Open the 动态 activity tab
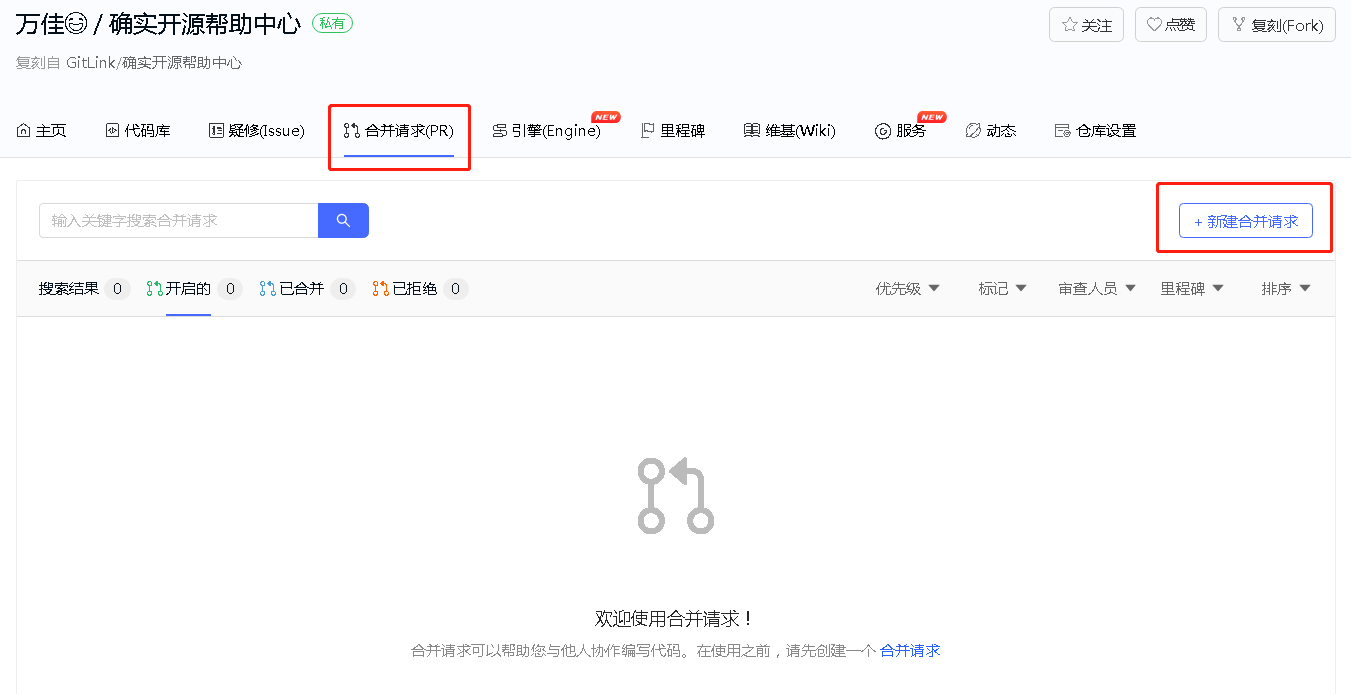Image resolution: width=1351 pixels, height=694 pixels. [991, 131]
